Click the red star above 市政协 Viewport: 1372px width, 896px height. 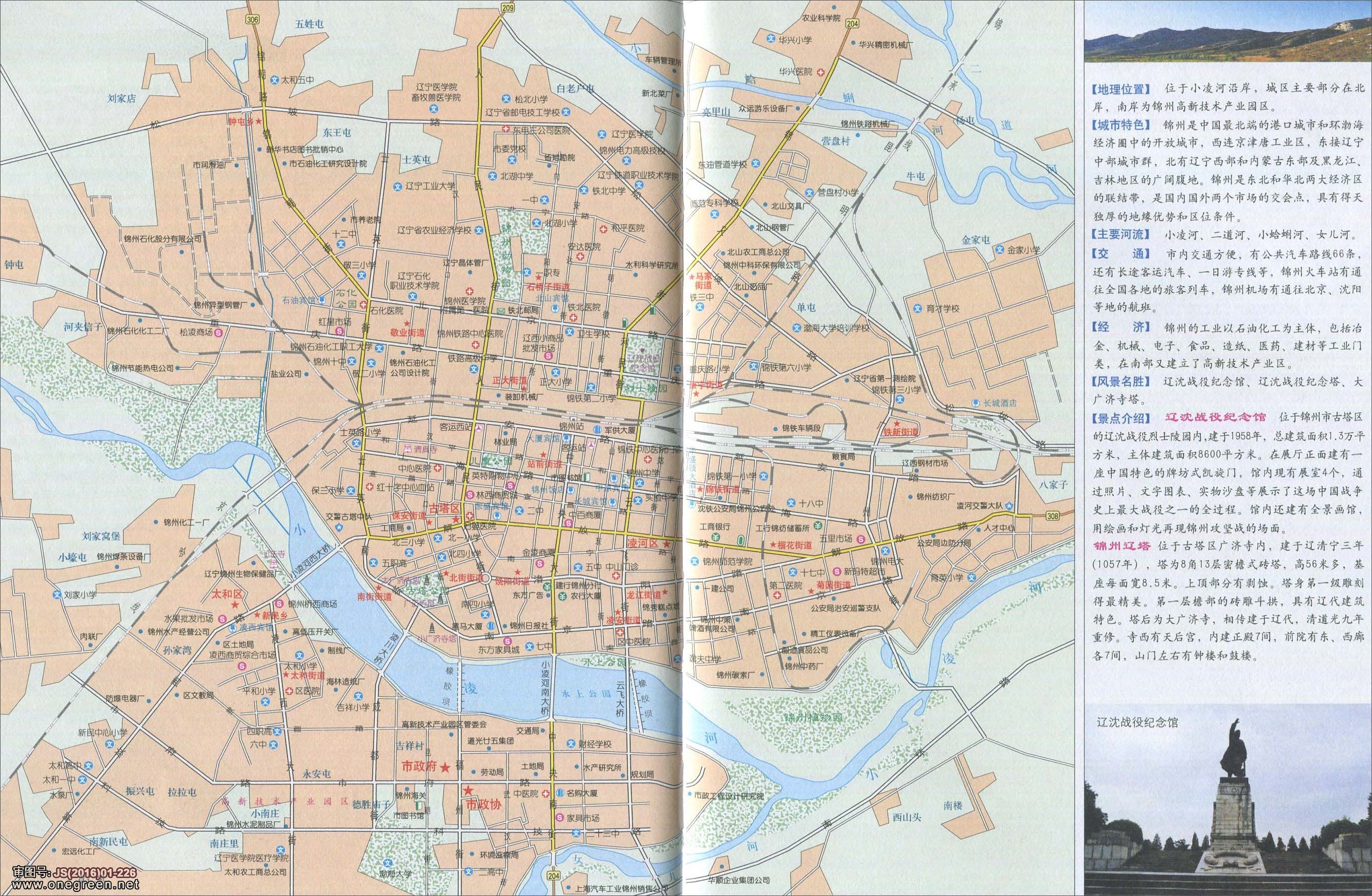[468, 791]
